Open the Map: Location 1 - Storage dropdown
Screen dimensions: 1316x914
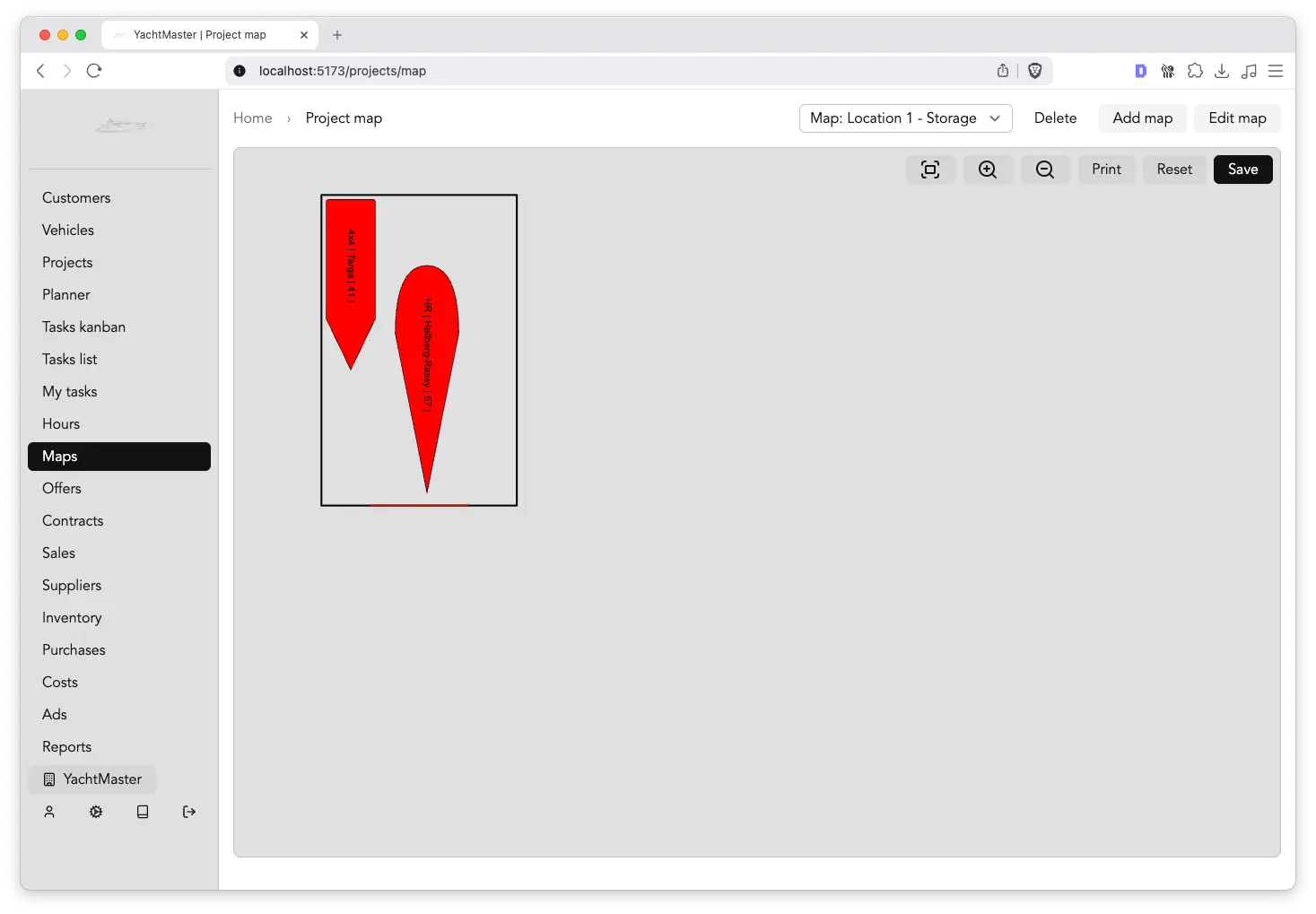click(905, 118)
